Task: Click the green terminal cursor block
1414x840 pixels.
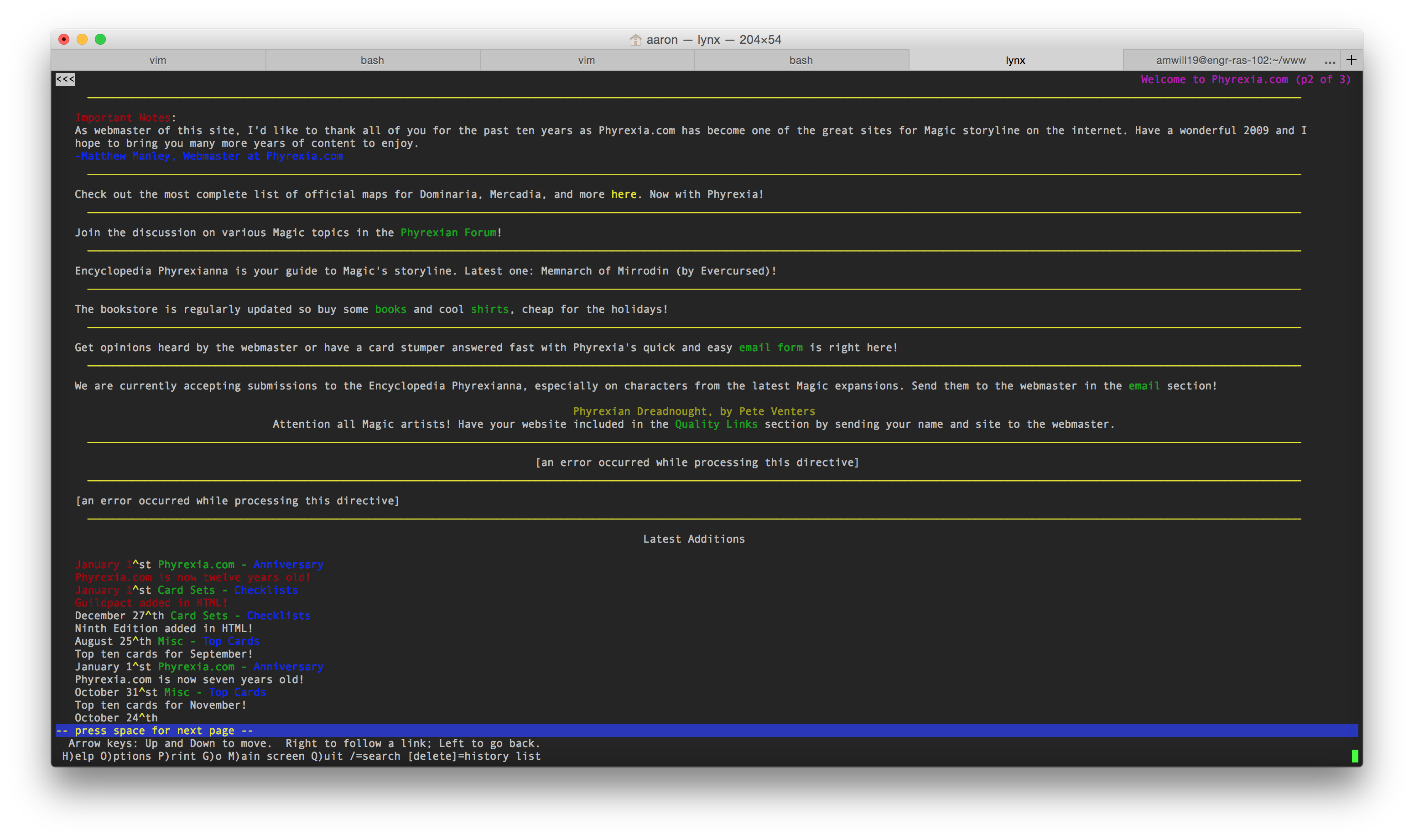Action: point(1355,756)
